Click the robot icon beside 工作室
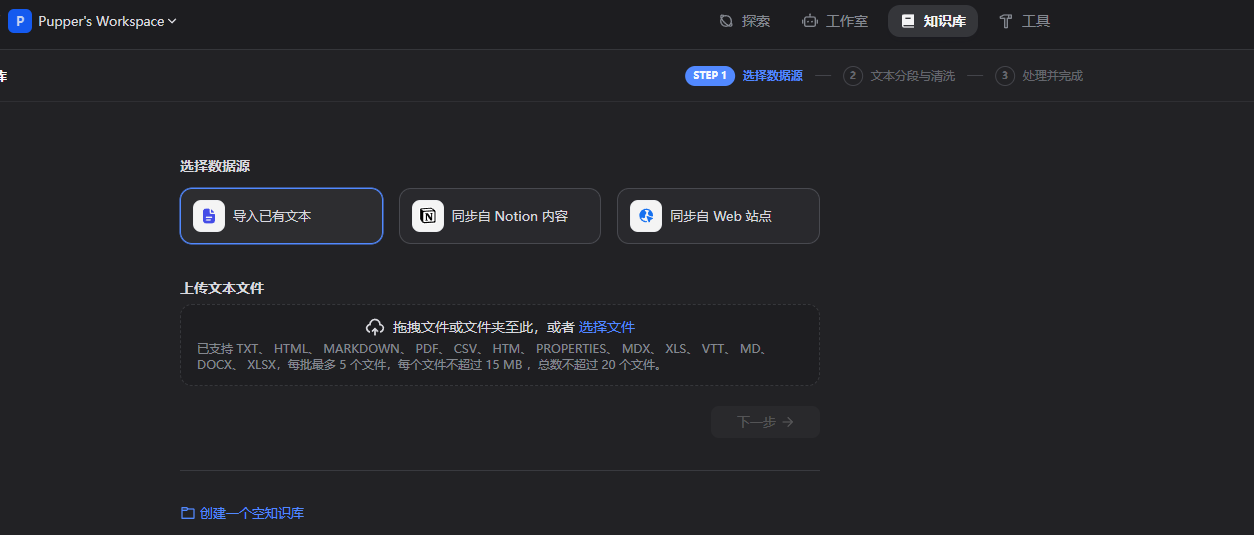This screenshot has height=535, width=1254. [x=810, y=21]
